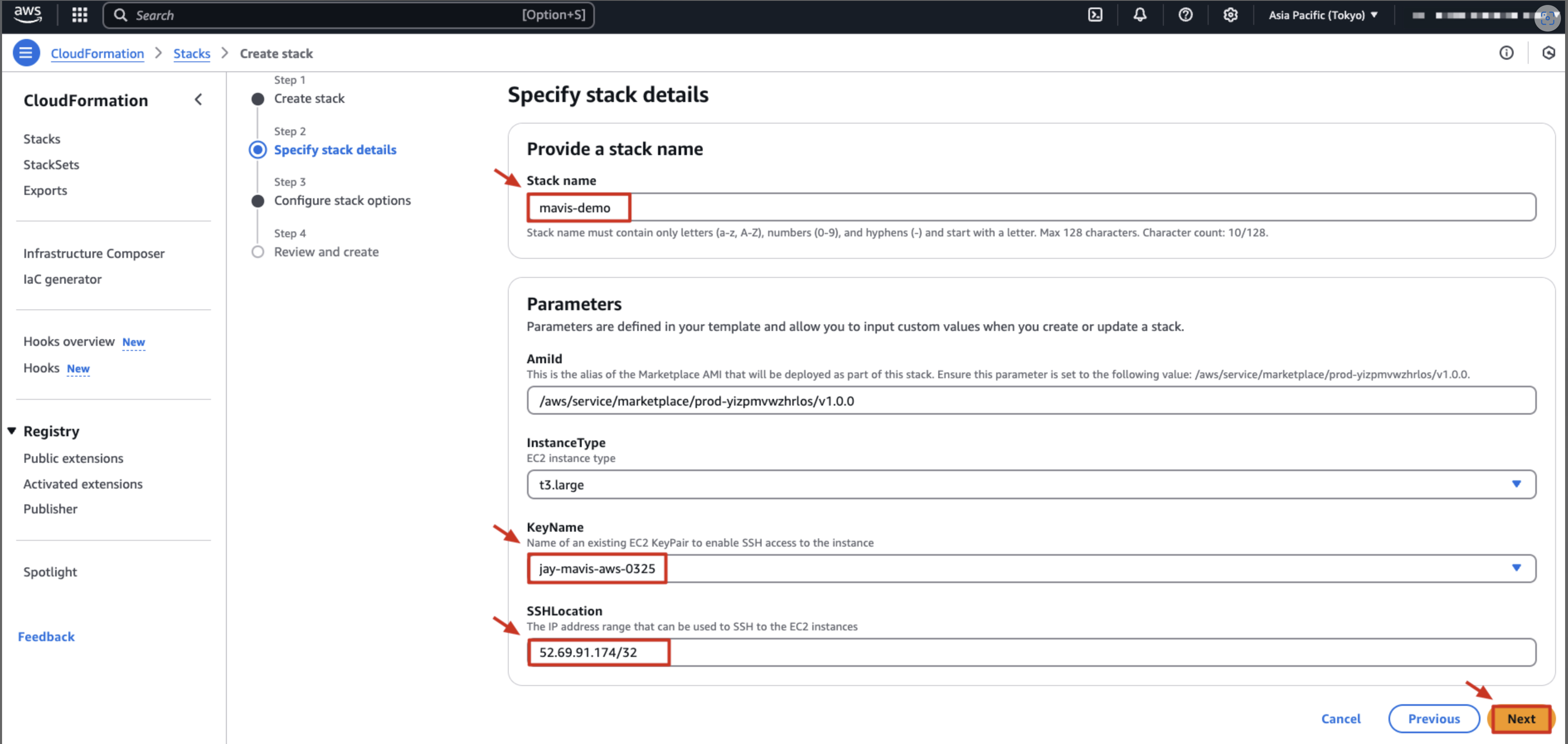
Task: Go to the Create stack step
Action: tap(308, 99)
